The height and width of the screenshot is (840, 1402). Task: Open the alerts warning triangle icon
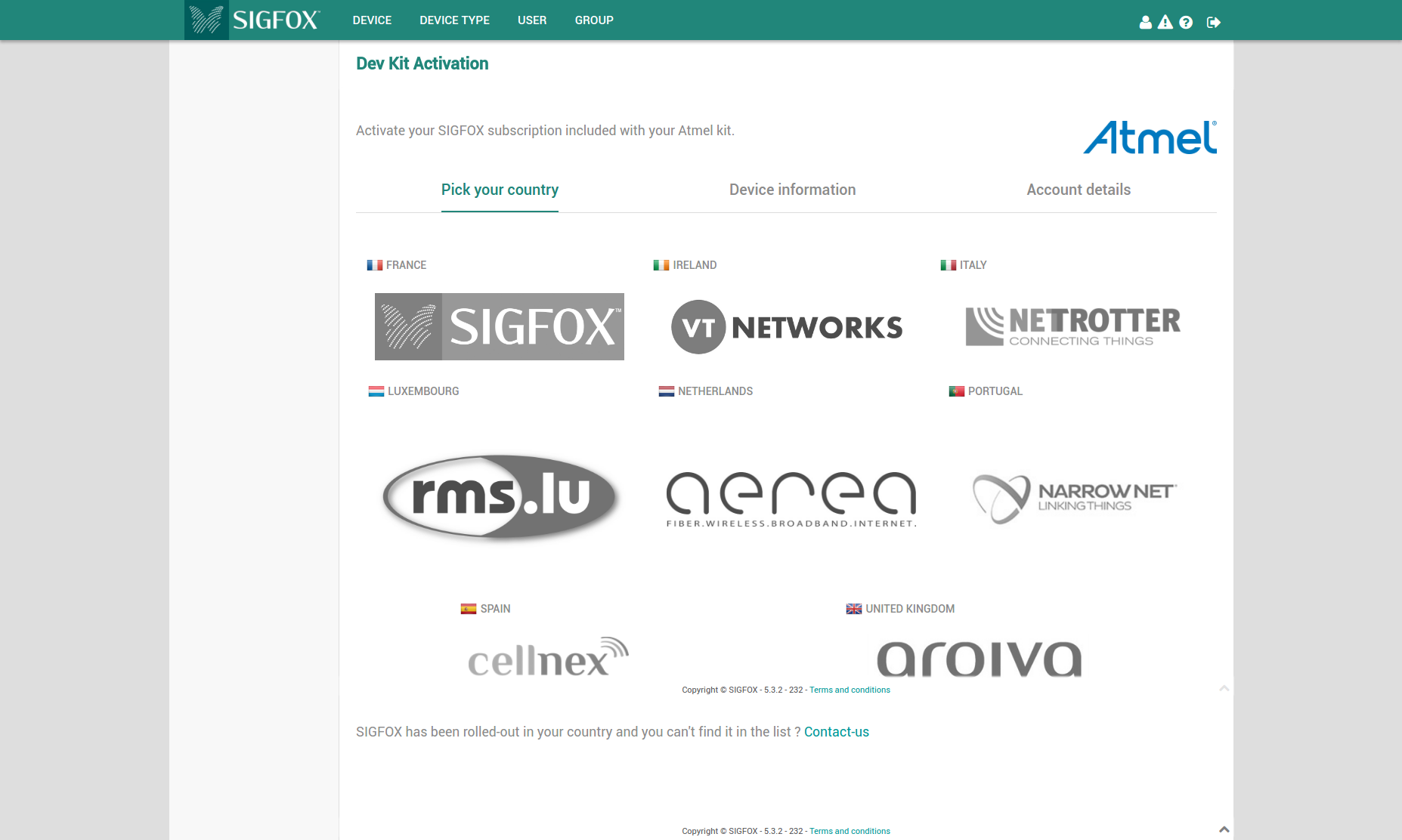coord(1165,22)
